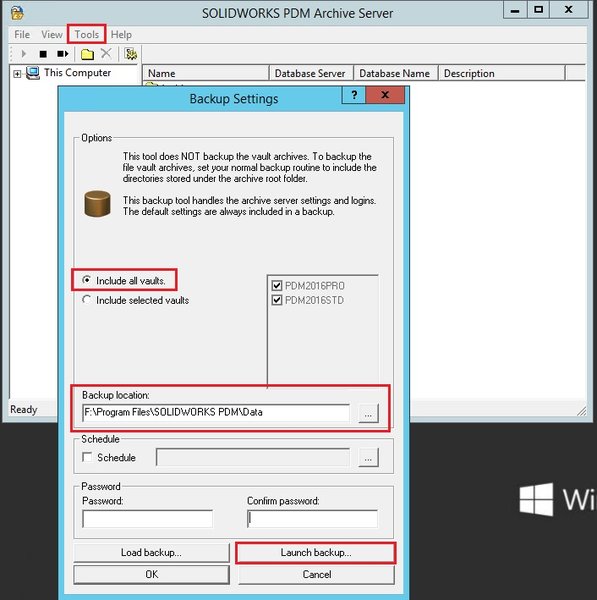Open the File menu

tap(22, 35)
